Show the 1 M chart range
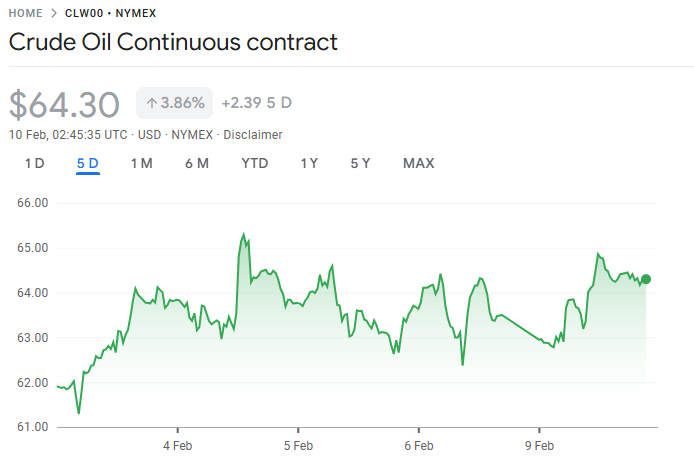Screen dimensions: 694x463 [x=141, y=163]
